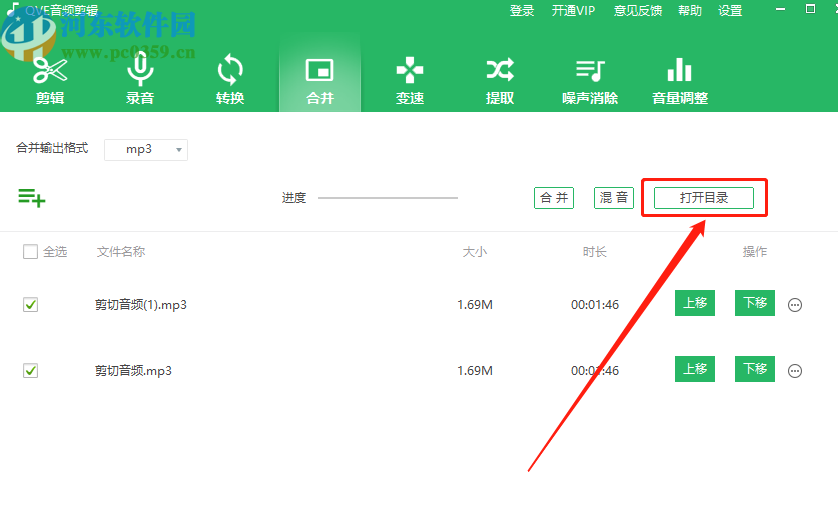Click size 1.69M of 剪切音频(1).mp3
This screenshot has height=530, width=838.
tap(475, 305)
